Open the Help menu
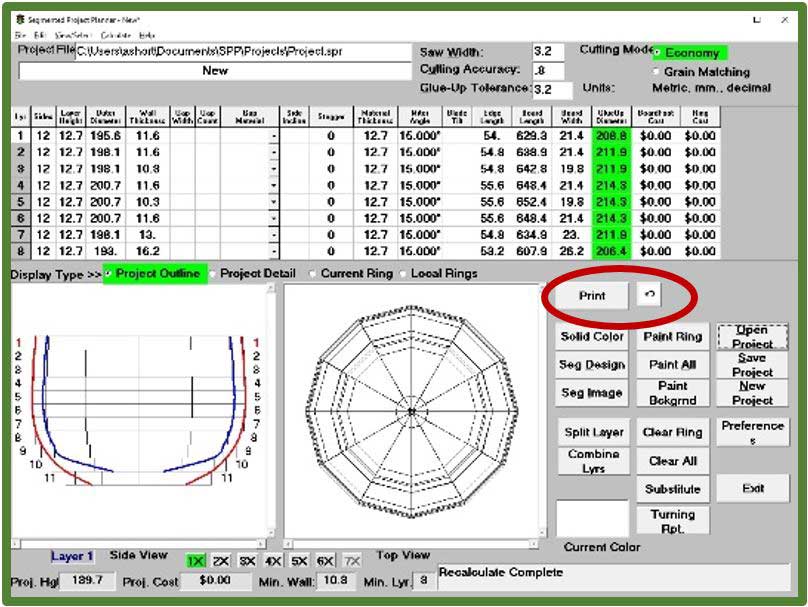Image resolution: width=808 pixels, height=607 pixels. (x=147, y=36)
